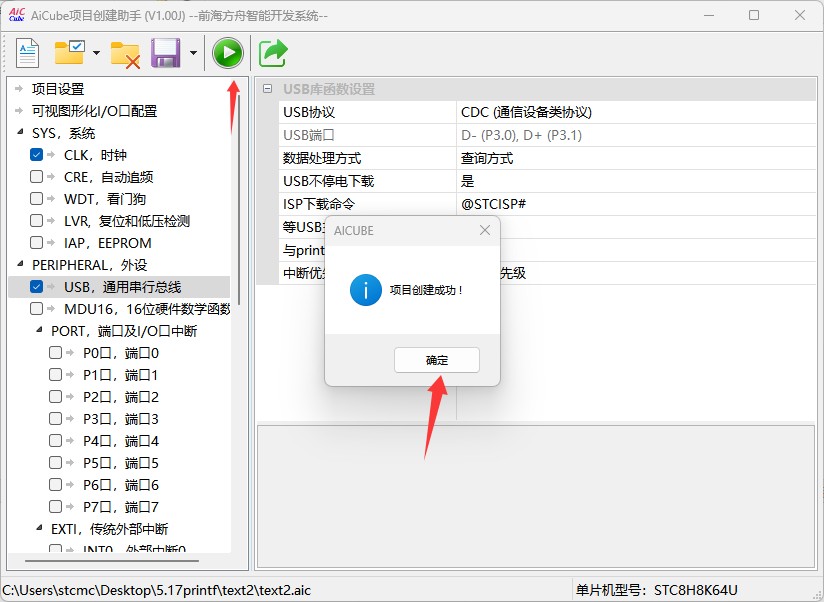This screenshot has width=824, height=602.
Task: Open dropdown arrow beside save icon
Action: pos(193,53)
